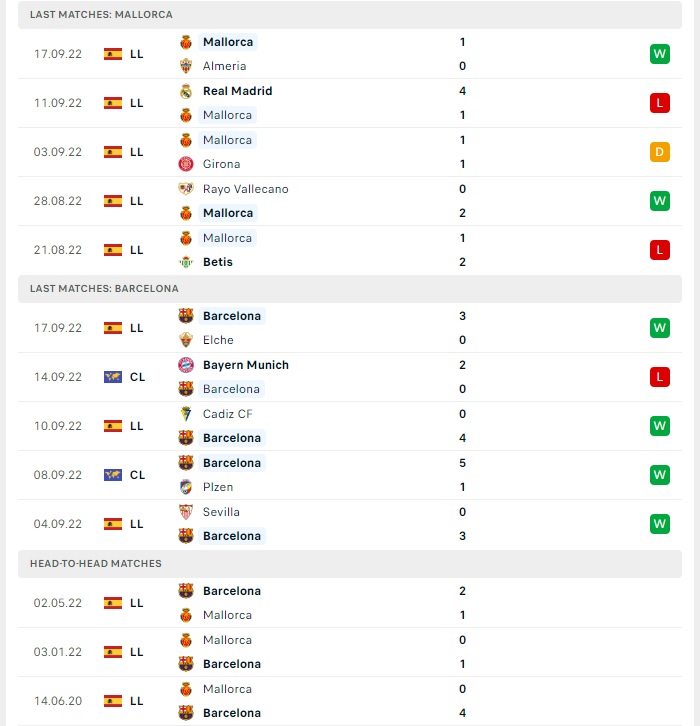
Task: Open the 02.05.22 Barcelona vs Mallorca match
Action: (x=350, y=603)
